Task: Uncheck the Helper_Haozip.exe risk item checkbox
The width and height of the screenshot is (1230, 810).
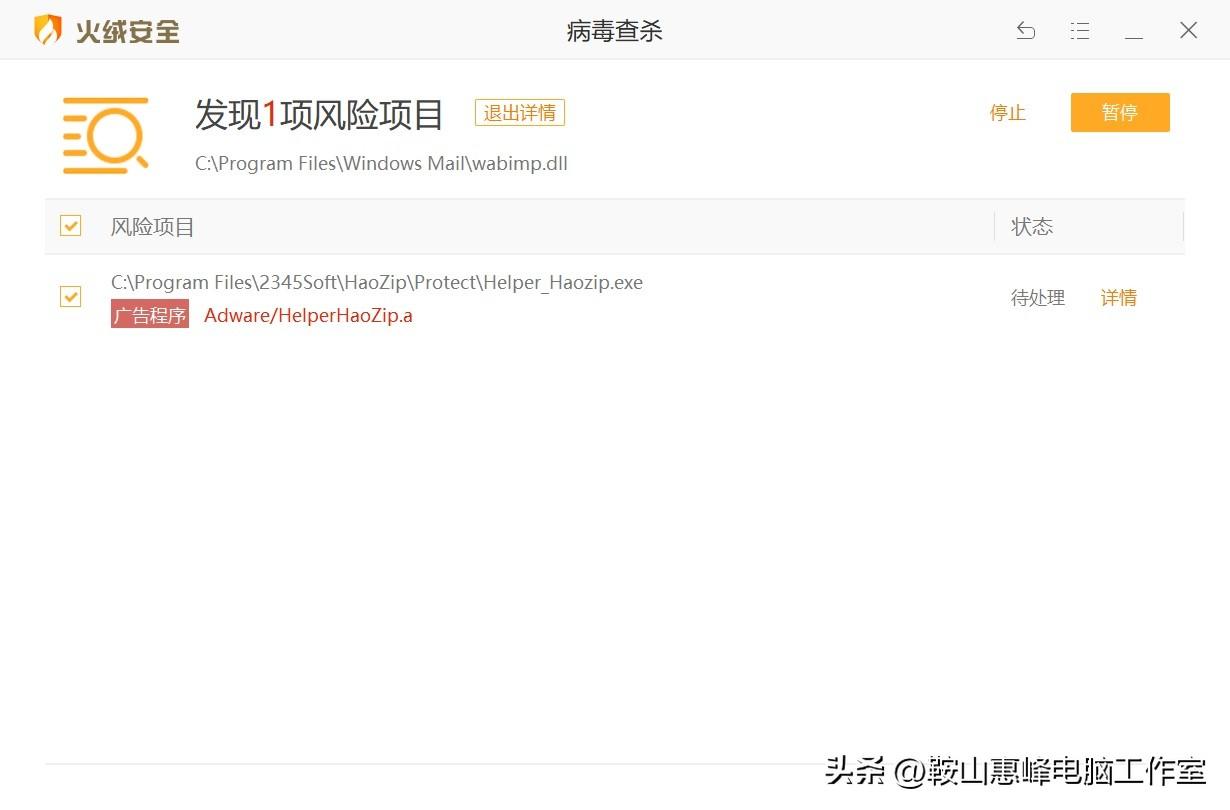Action: [x=71, y=296]
